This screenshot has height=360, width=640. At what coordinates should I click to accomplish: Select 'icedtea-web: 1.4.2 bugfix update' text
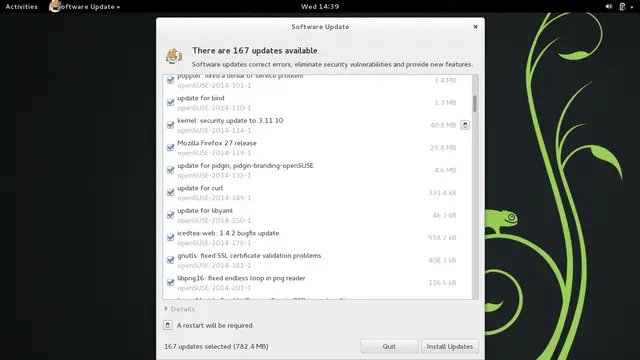228,233
